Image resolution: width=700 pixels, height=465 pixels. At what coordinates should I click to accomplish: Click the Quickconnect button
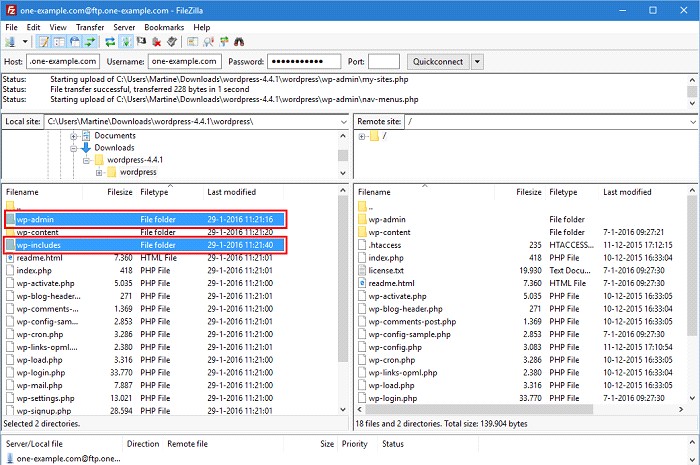tap(438, 62)
